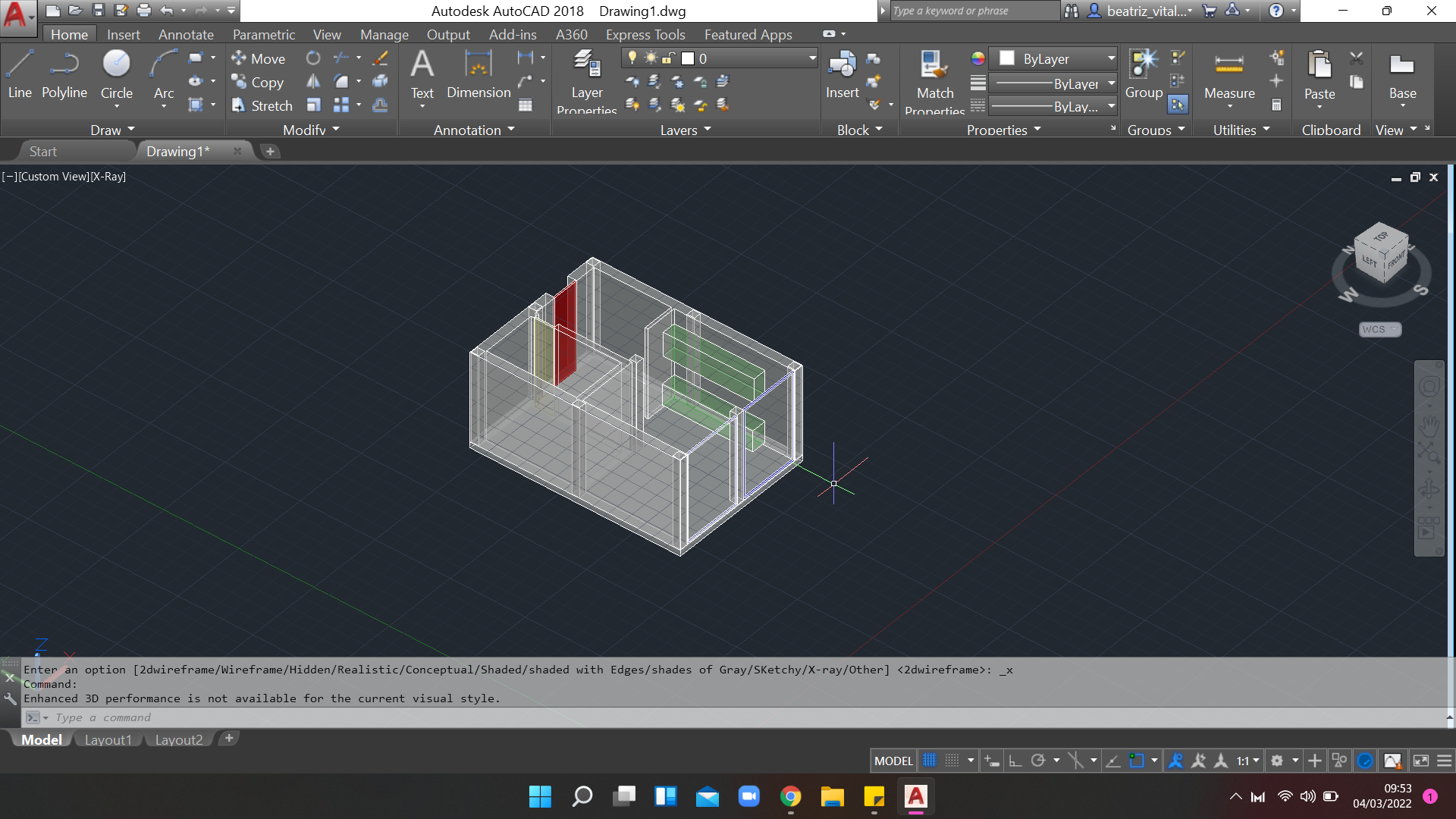The image size is (1456, 819).
Task: Open the multiline Text tool
Action: tap(422, 74)
